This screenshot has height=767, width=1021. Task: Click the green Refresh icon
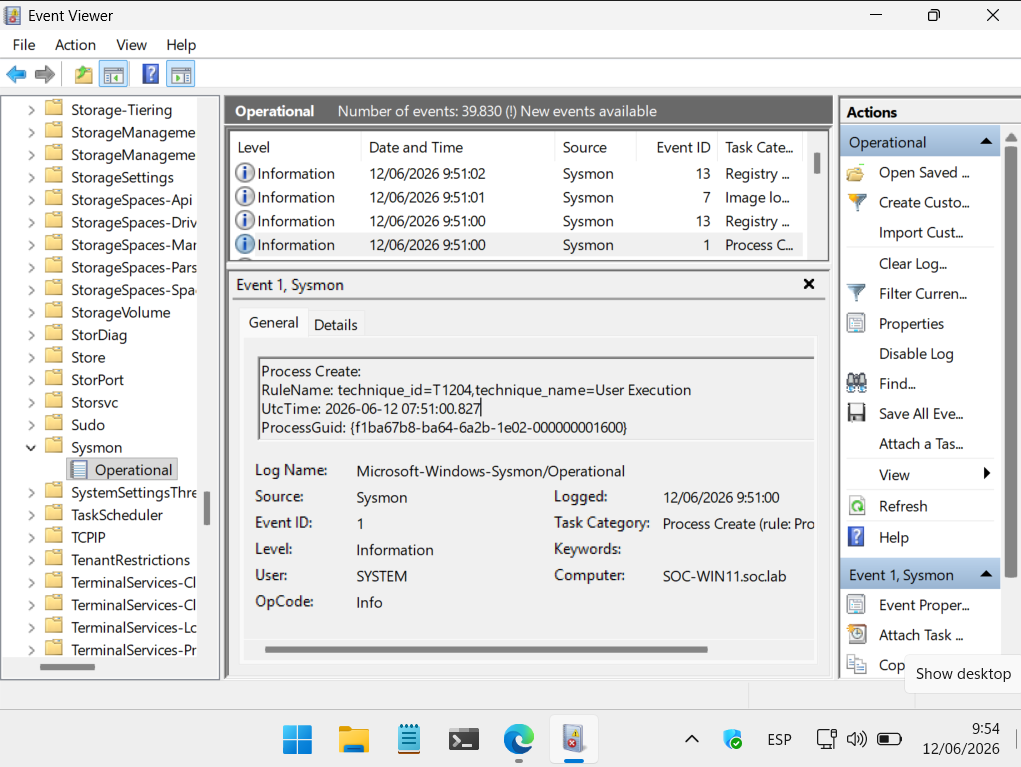click(x=857, y=506)
